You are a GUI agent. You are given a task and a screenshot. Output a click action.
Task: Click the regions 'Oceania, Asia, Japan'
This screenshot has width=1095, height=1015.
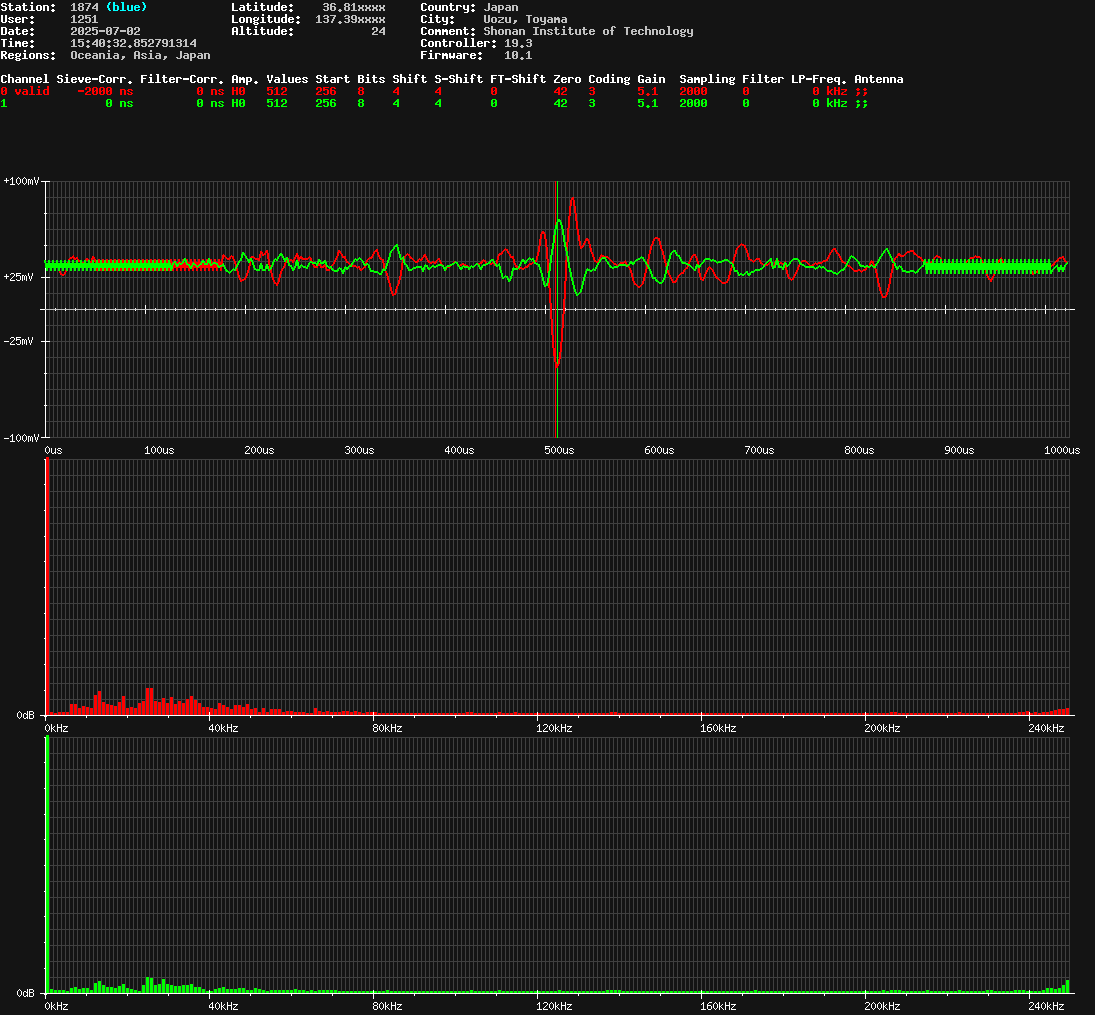(140, 55)
